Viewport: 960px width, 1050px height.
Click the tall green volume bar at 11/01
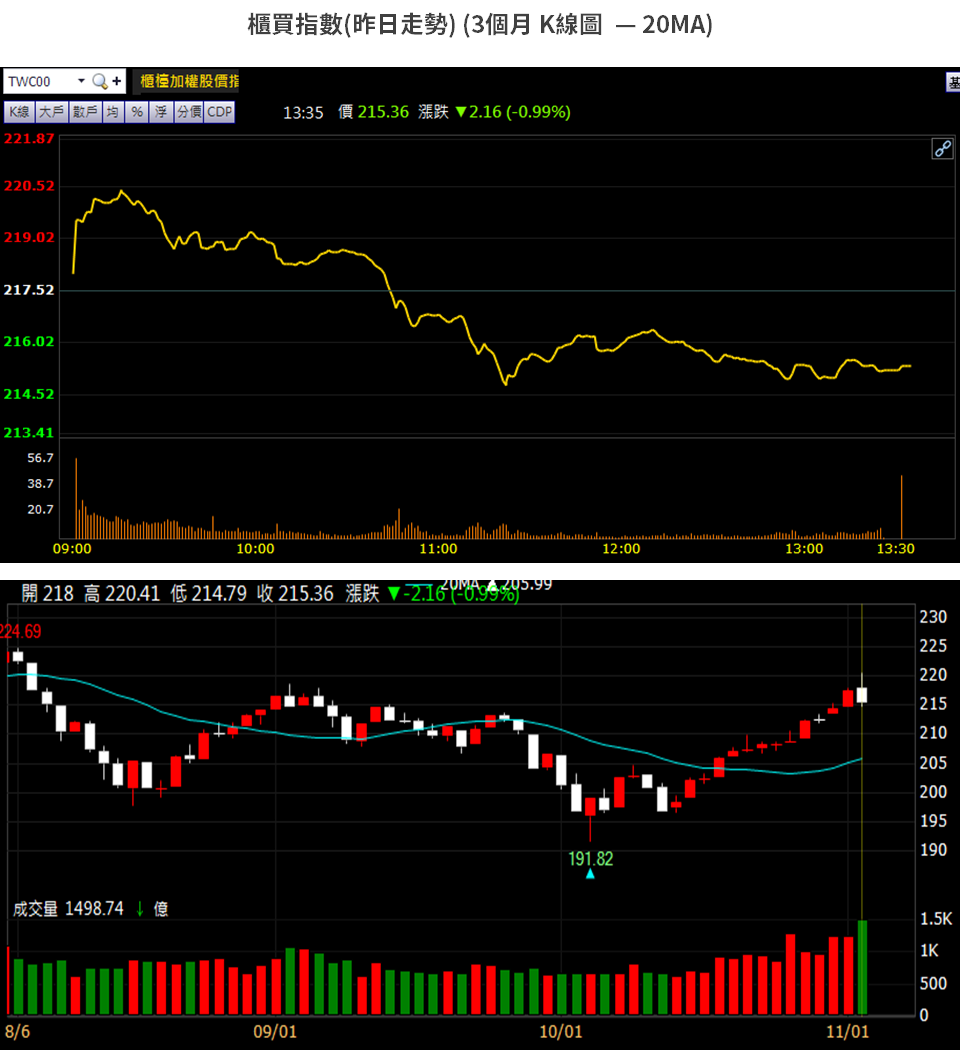(x=862, y=967)
